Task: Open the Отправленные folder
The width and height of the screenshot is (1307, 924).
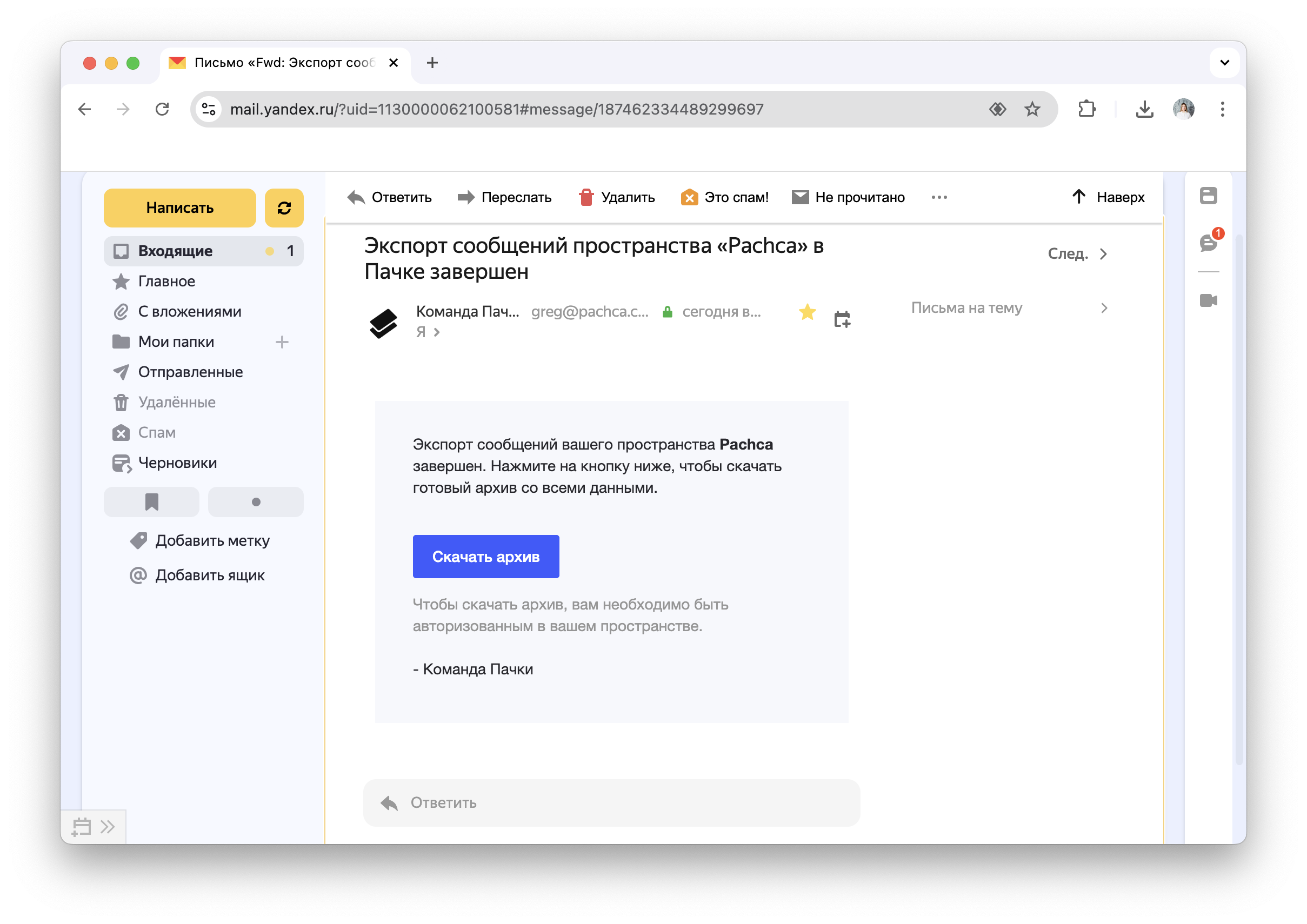Action: pyautogui.click(x=190, y=372)
